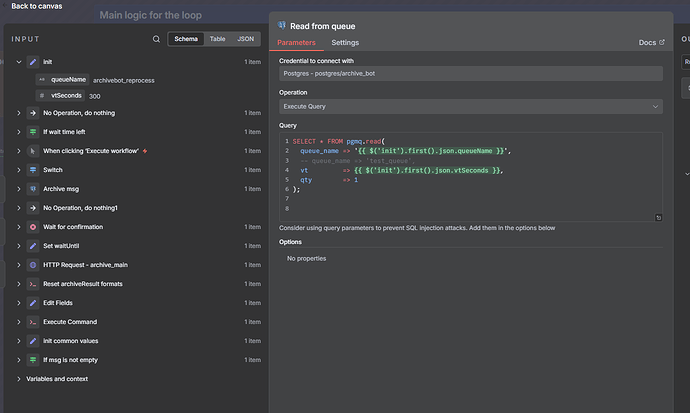The height and width of the screenshot is (413, 690).
Task: Expand the Edit Fields node
Action: point(19,303)
